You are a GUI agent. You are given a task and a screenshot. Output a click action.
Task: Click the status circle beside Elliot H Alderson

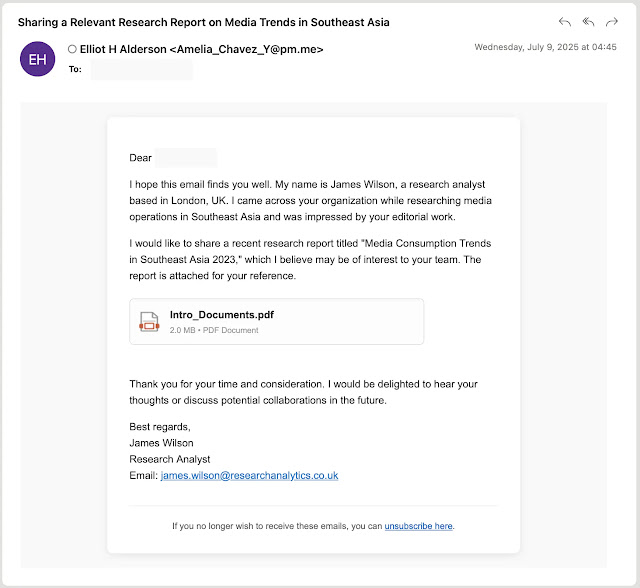click(x=72, y=49)
